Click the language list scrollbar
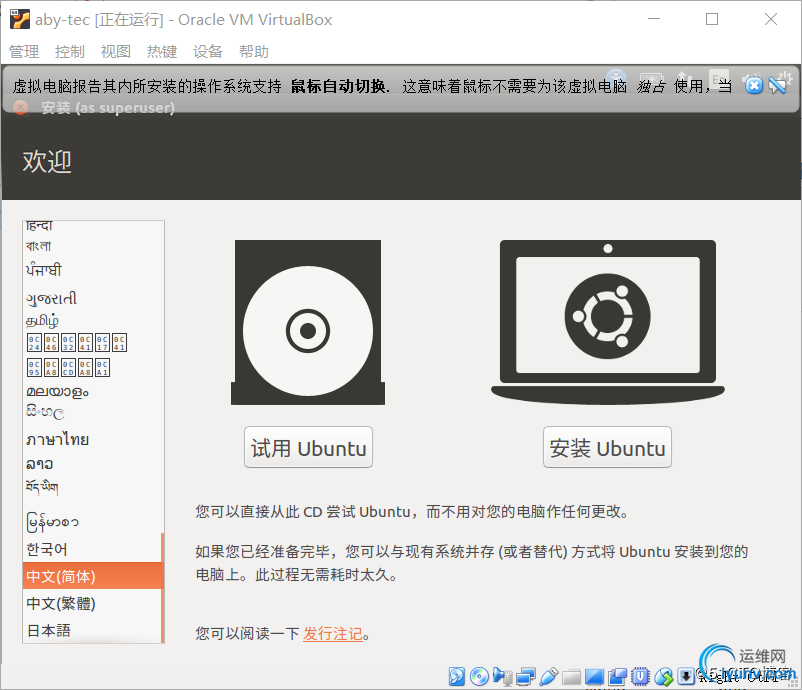The height and width of the screenshot is (690, 802). point(163,588)
